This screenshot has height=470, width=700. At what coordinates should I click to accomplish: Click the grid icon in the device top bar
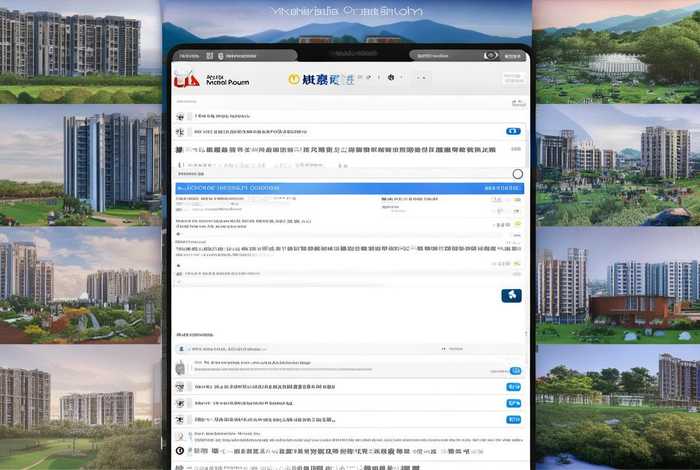[209, 56]
